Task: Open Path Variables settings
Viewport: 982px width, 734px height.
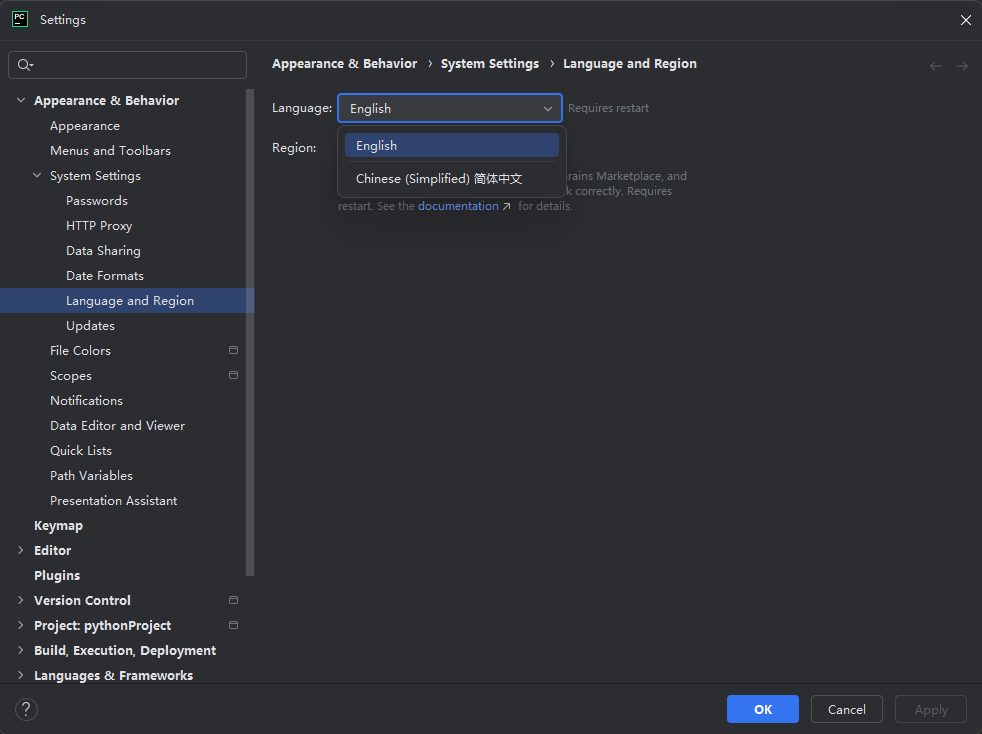Action: (x=91, y=476)
